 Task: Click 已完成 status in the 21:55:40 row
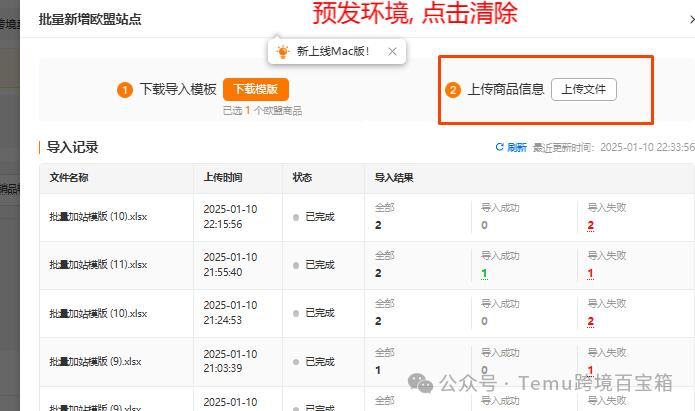[320, 265]
